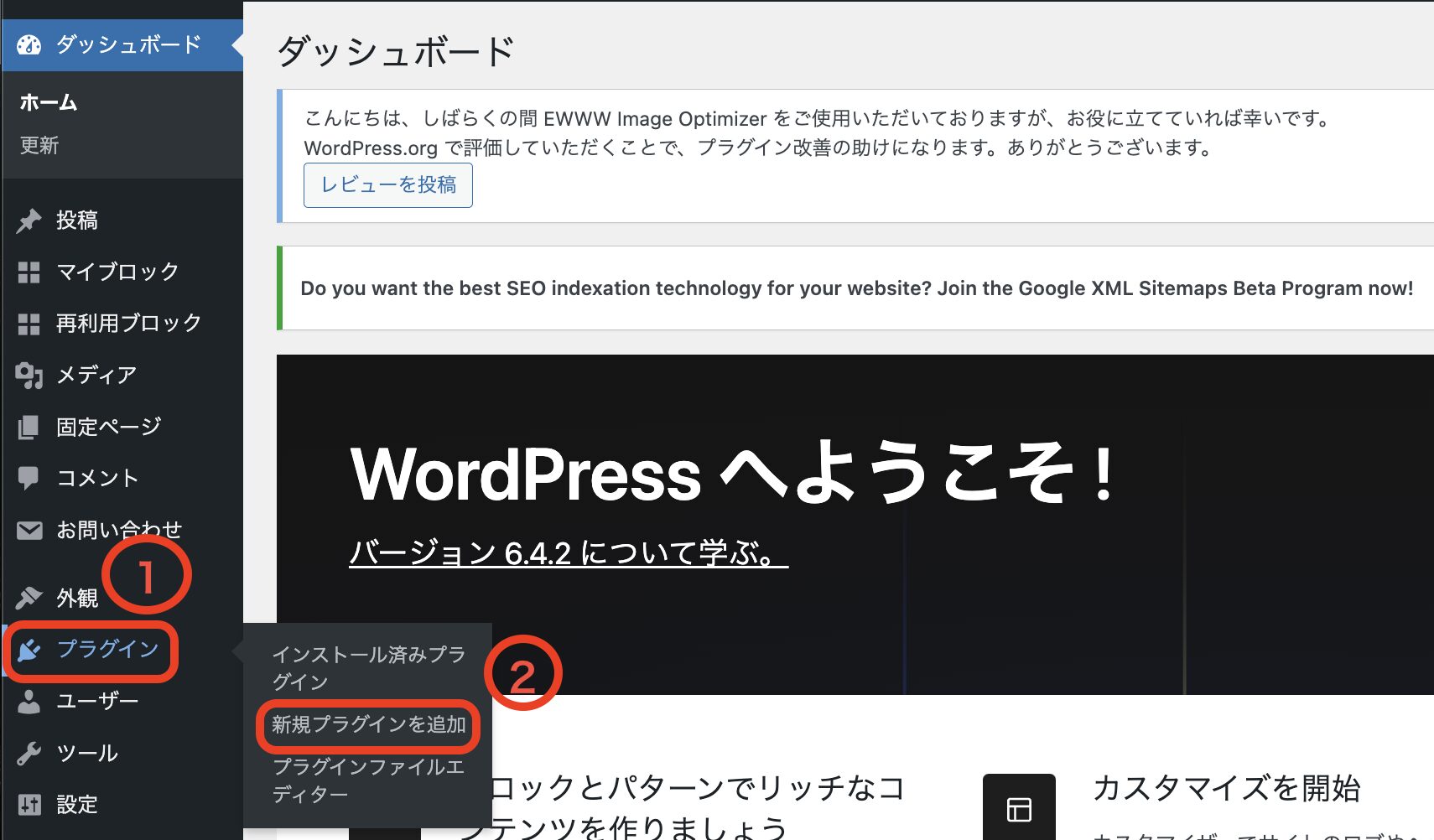Open the ユーザー menu
The image size is (1434, 840).
[122, 702]
